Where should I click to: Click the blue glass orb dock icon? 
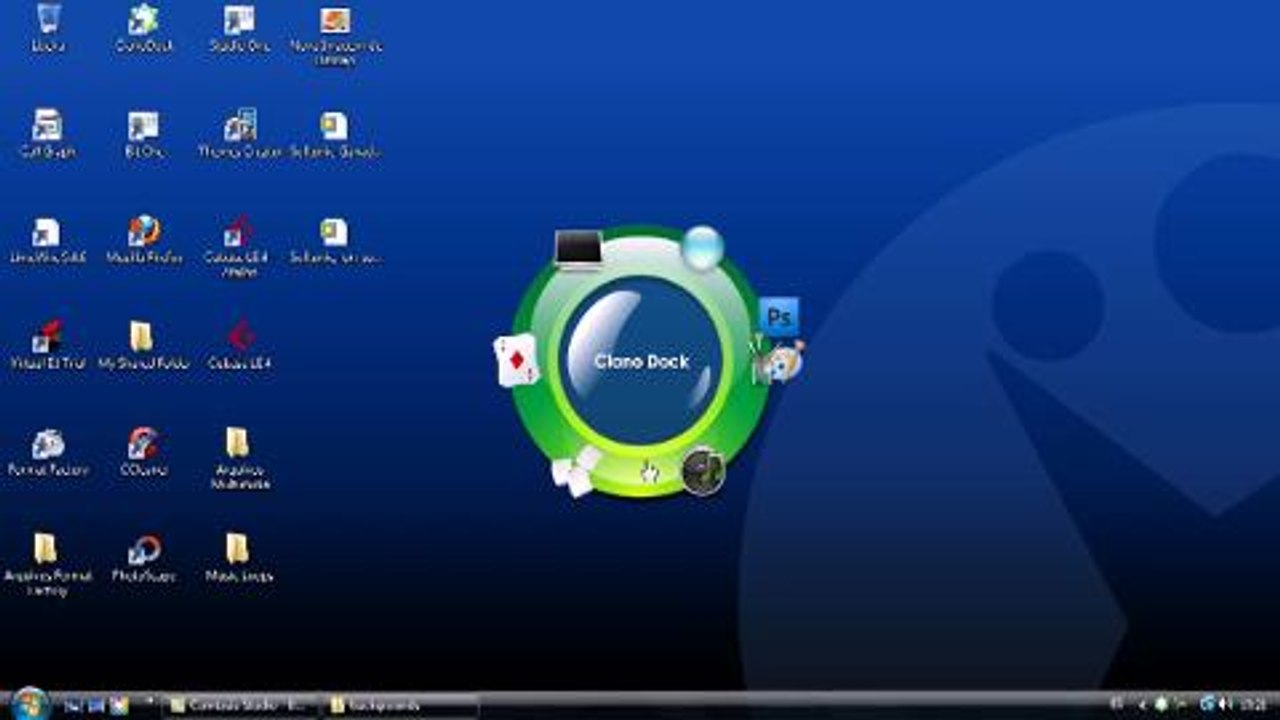(703, 247)
